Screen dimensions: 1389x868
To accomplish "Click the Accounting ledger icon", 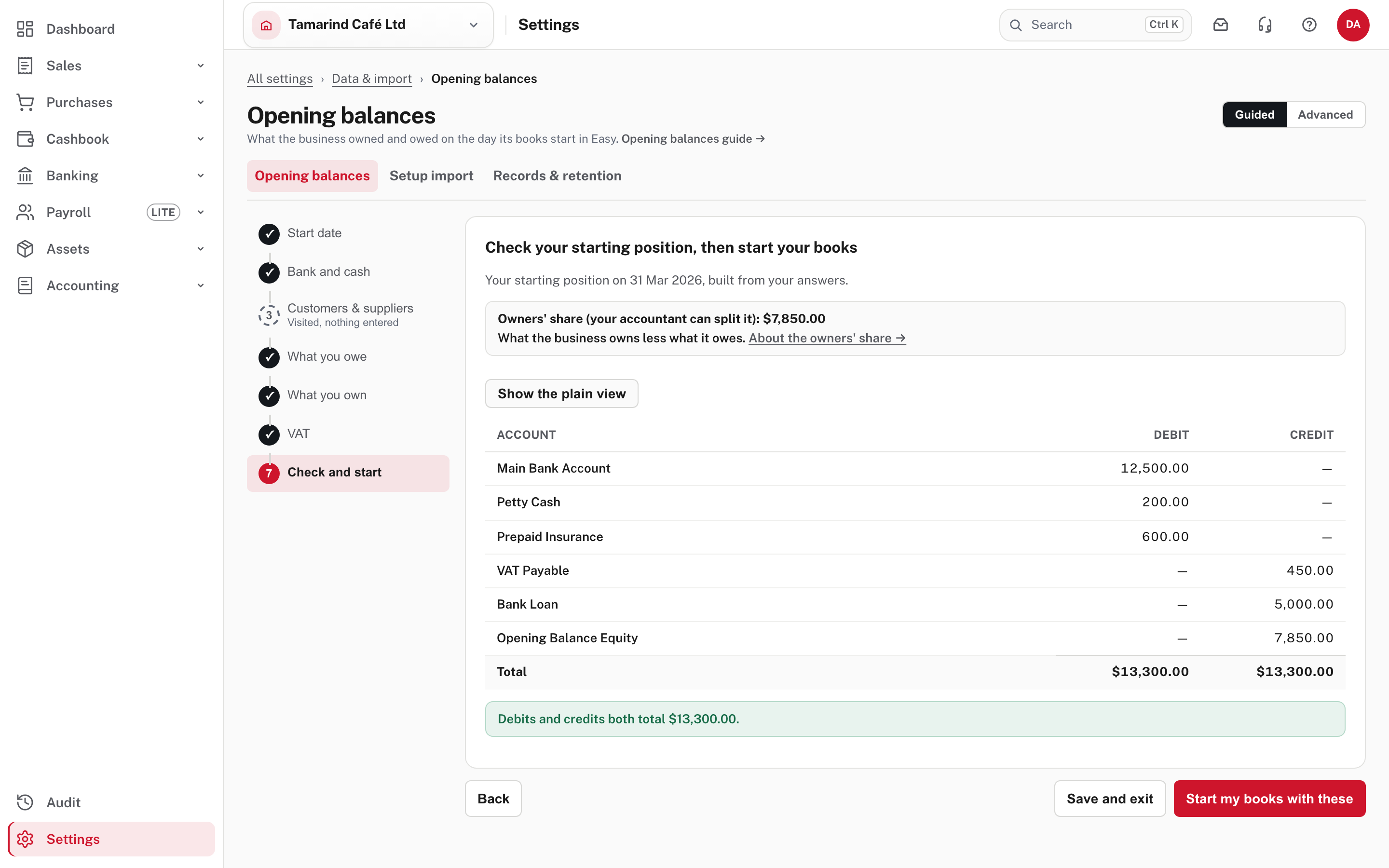I will pyautogui.click(x=25, y=285).
